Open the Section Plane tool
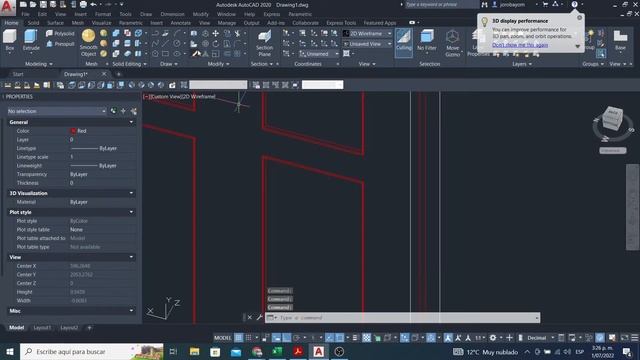This screenshot has width=640, height=360. (264, 42)
